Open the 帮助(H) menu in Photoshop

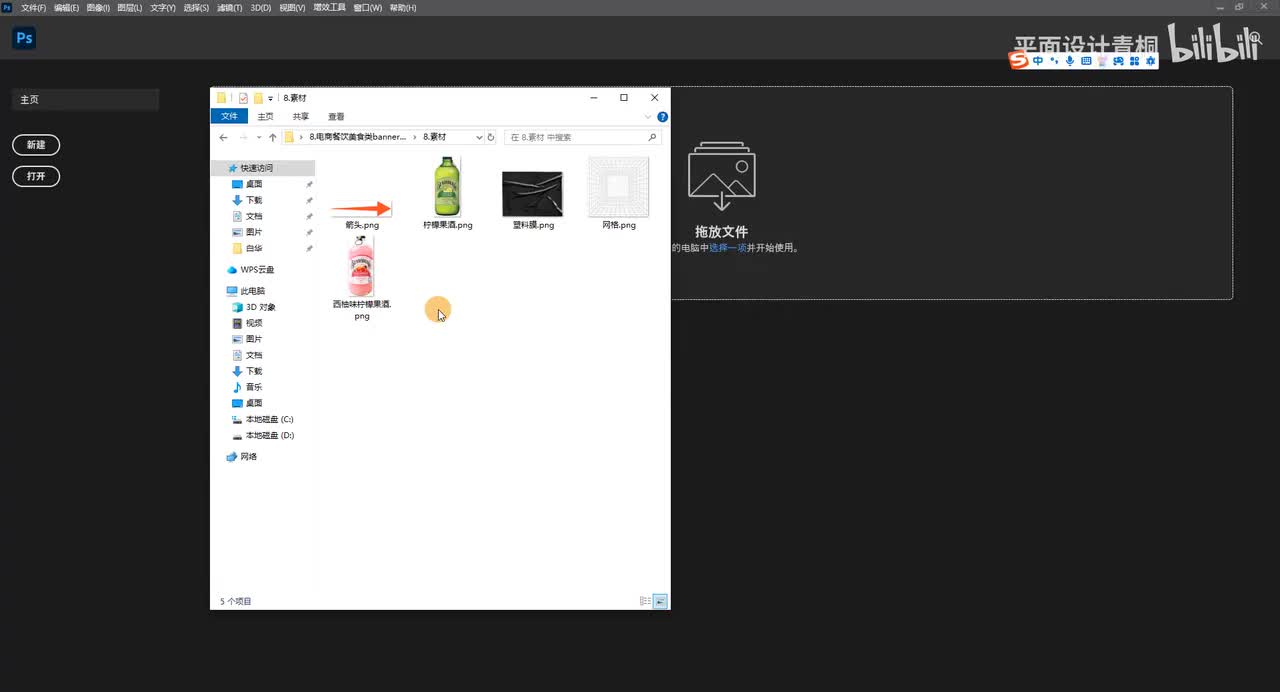point(403,7)
